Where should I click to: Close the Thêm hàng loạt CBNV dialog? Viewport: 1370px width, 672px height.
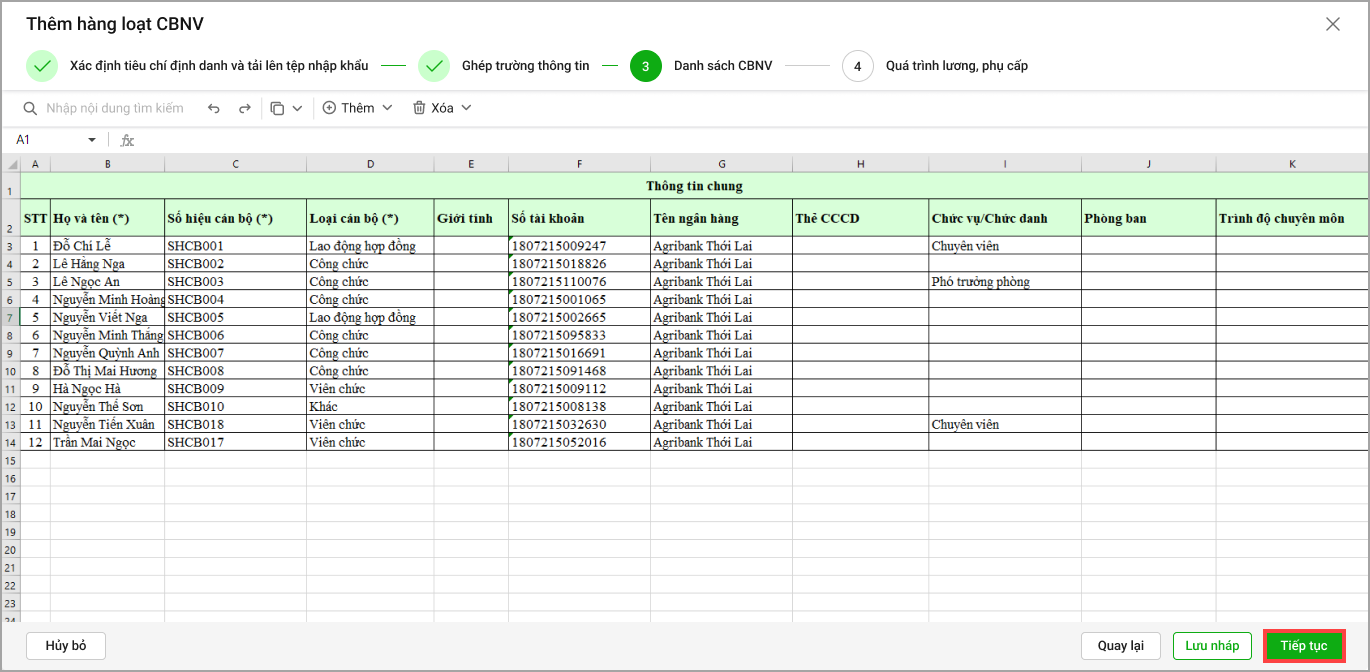[x=1332, y=24]
